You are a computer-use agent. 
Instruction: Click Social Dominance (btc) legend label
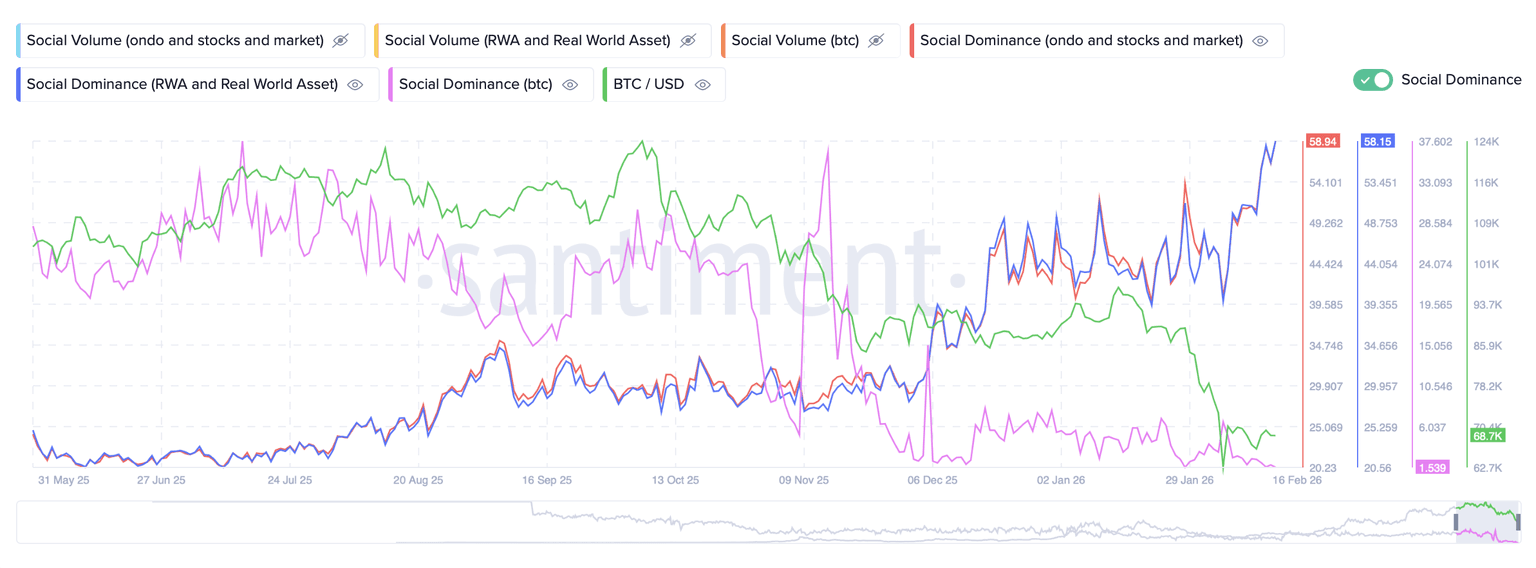click(x=475, y=85)
